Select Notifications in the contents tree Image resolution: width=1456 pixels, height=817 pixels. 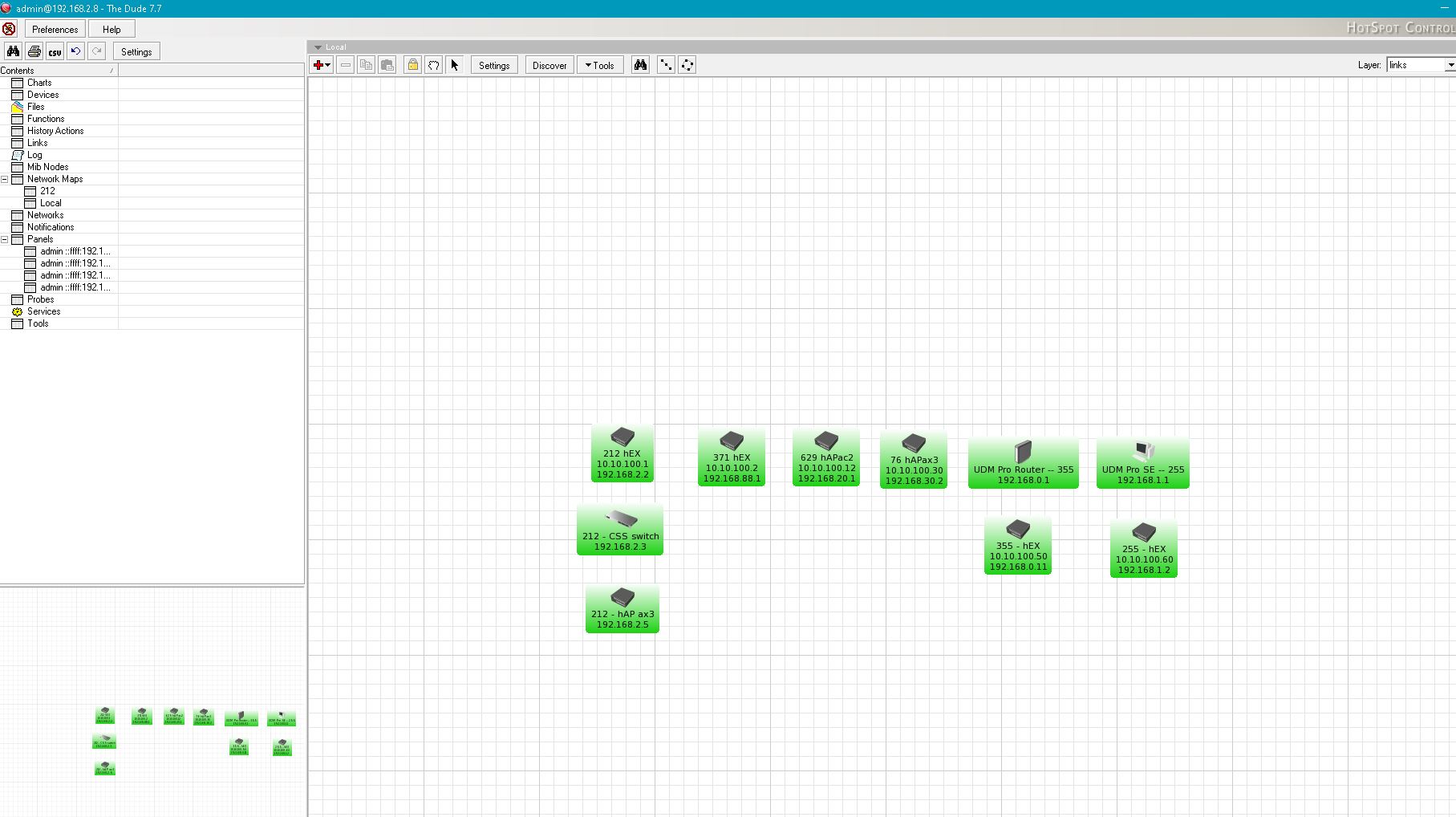click(51, 227)
